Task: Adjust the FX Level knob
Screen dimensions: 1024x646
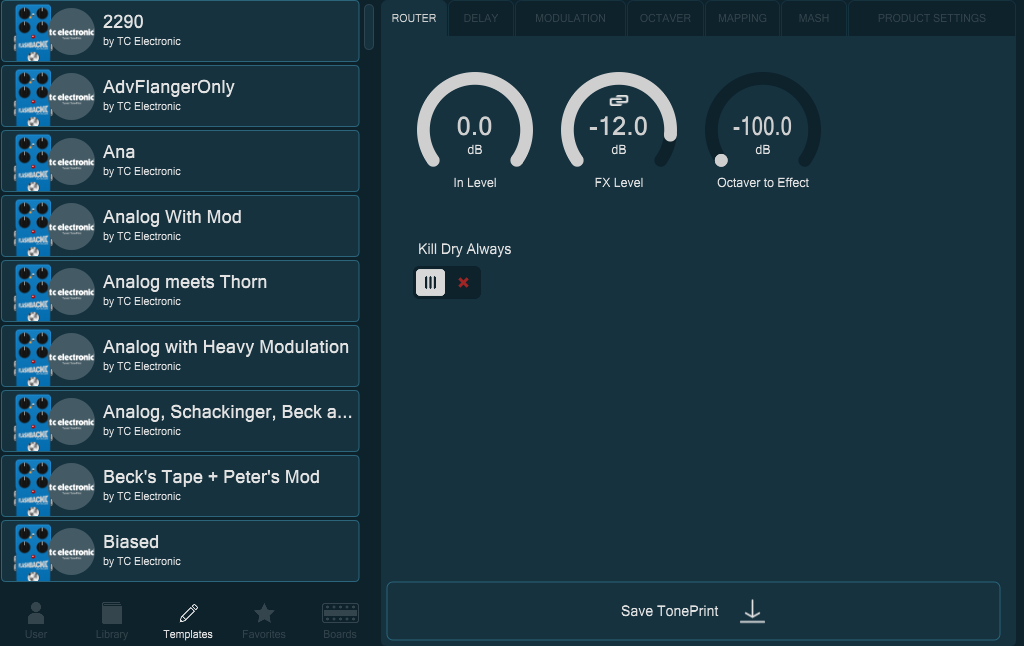Action: (618, 120)
